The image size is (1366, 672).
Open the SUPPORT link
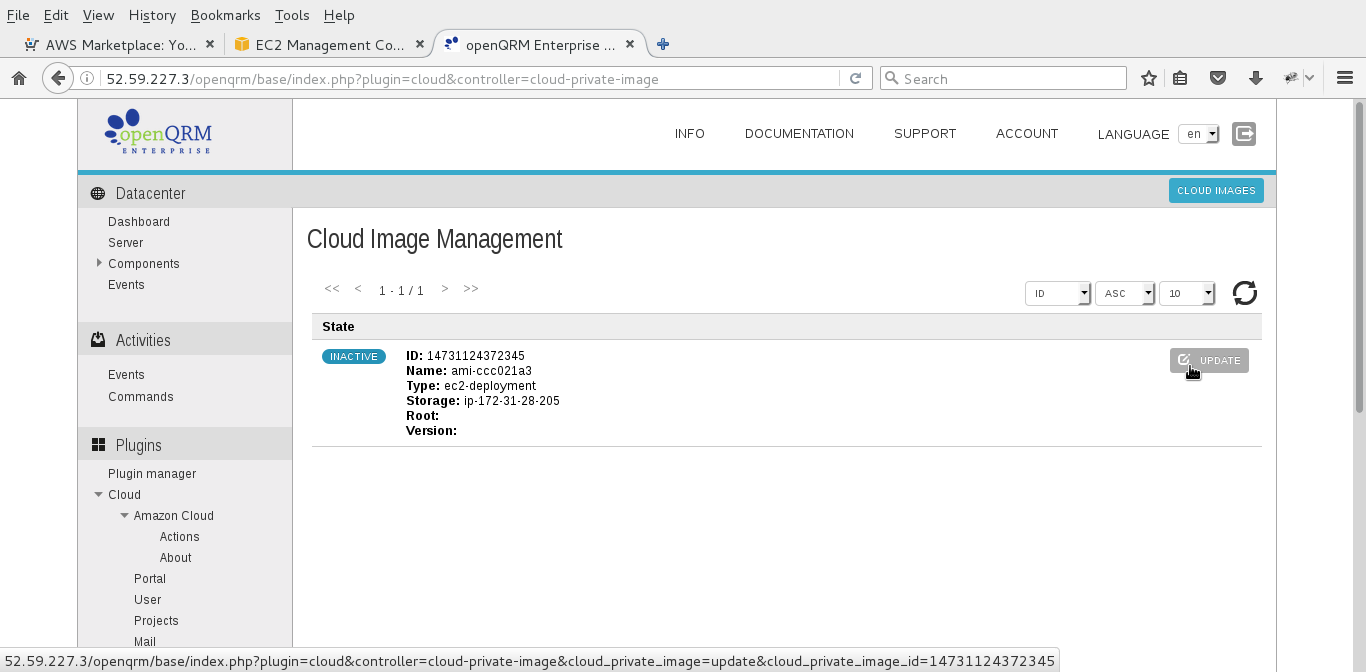[x=925, y=133]
